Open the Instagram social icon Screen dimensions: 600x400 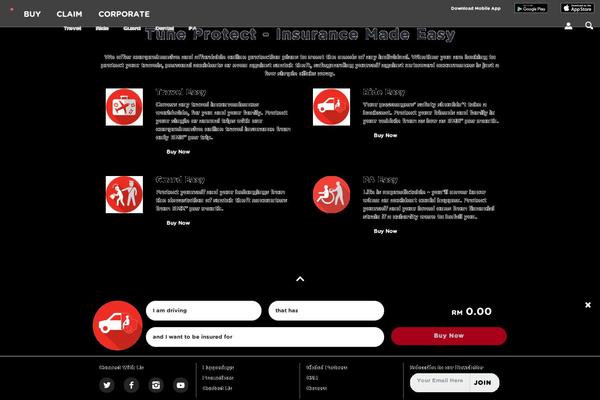pyautogui.click(x=156, y=385)
